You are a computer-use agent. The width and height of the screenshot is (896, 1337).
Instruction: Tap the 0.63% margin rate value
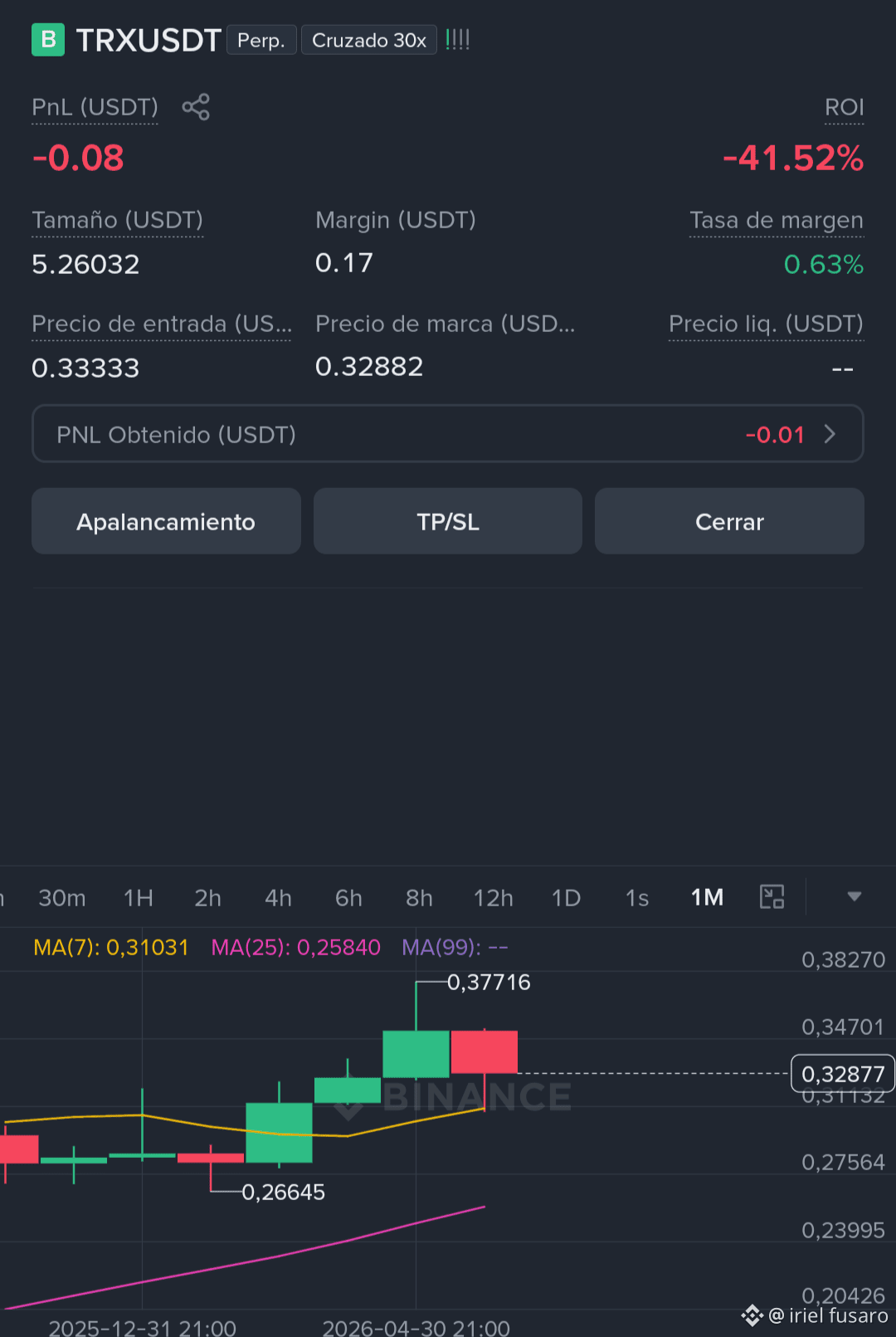pos(824,264)
